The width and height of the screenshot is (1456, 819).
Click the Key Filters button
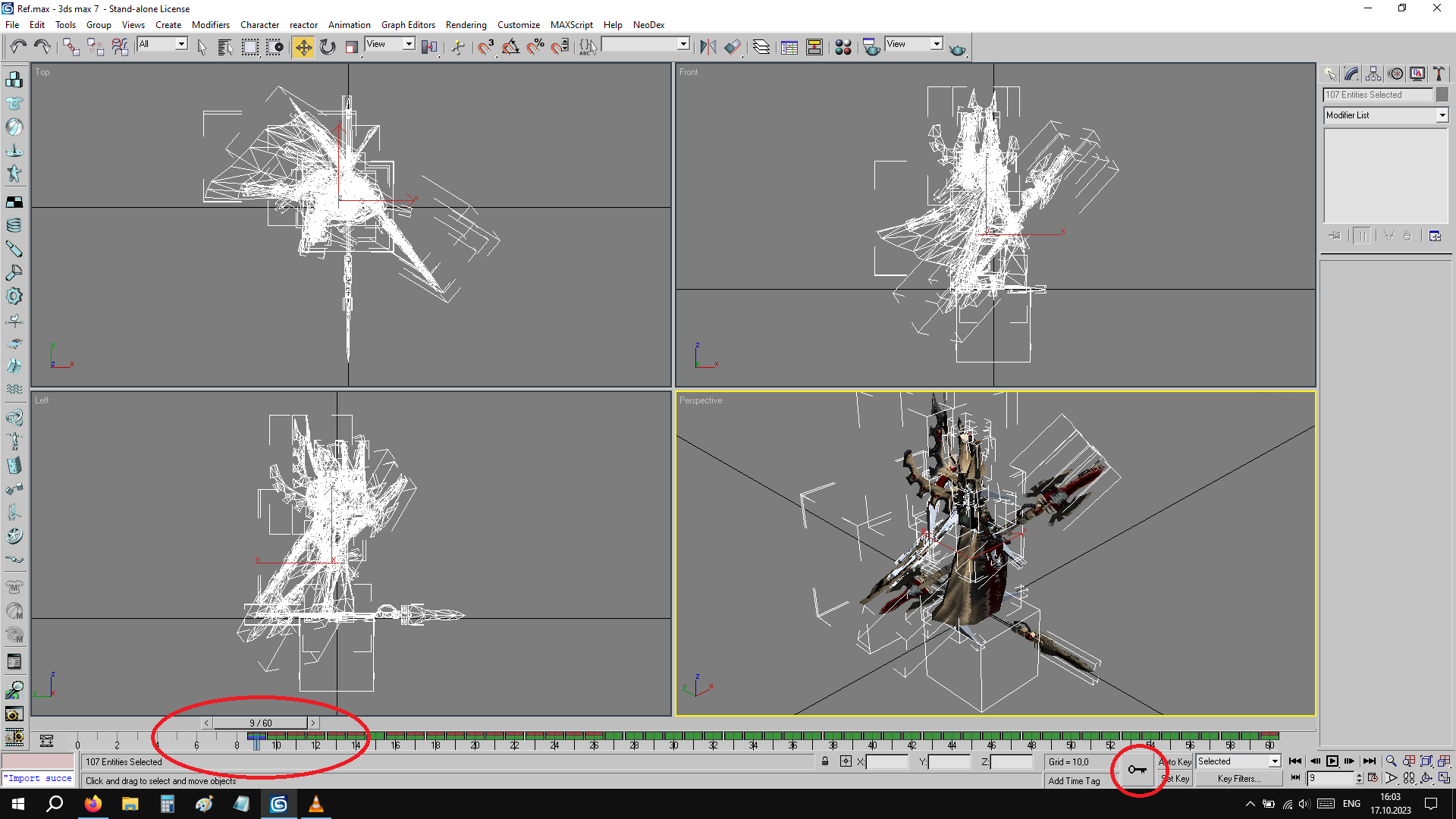pyautogui.click(x=1238, y=779)
